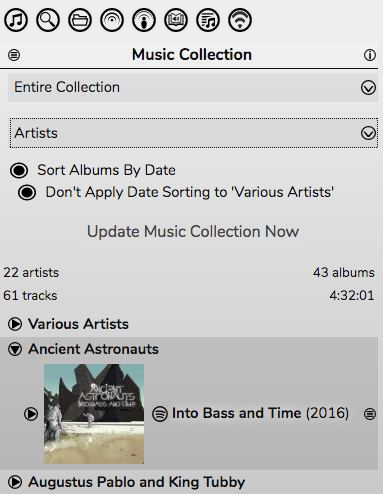Open the Internet Radio icon
Image resolution: width=383 pixels, height=494 pixels.
pyautogui.click(x=112, y=20)
